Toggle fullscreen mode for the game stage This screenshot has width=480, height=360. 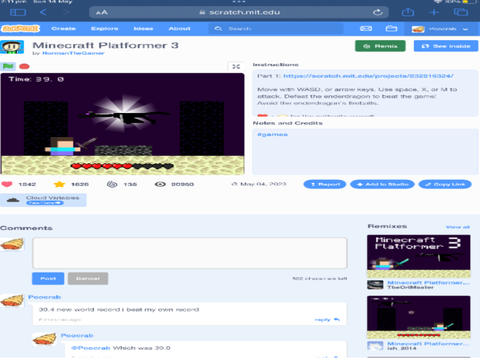click(236, 66)
